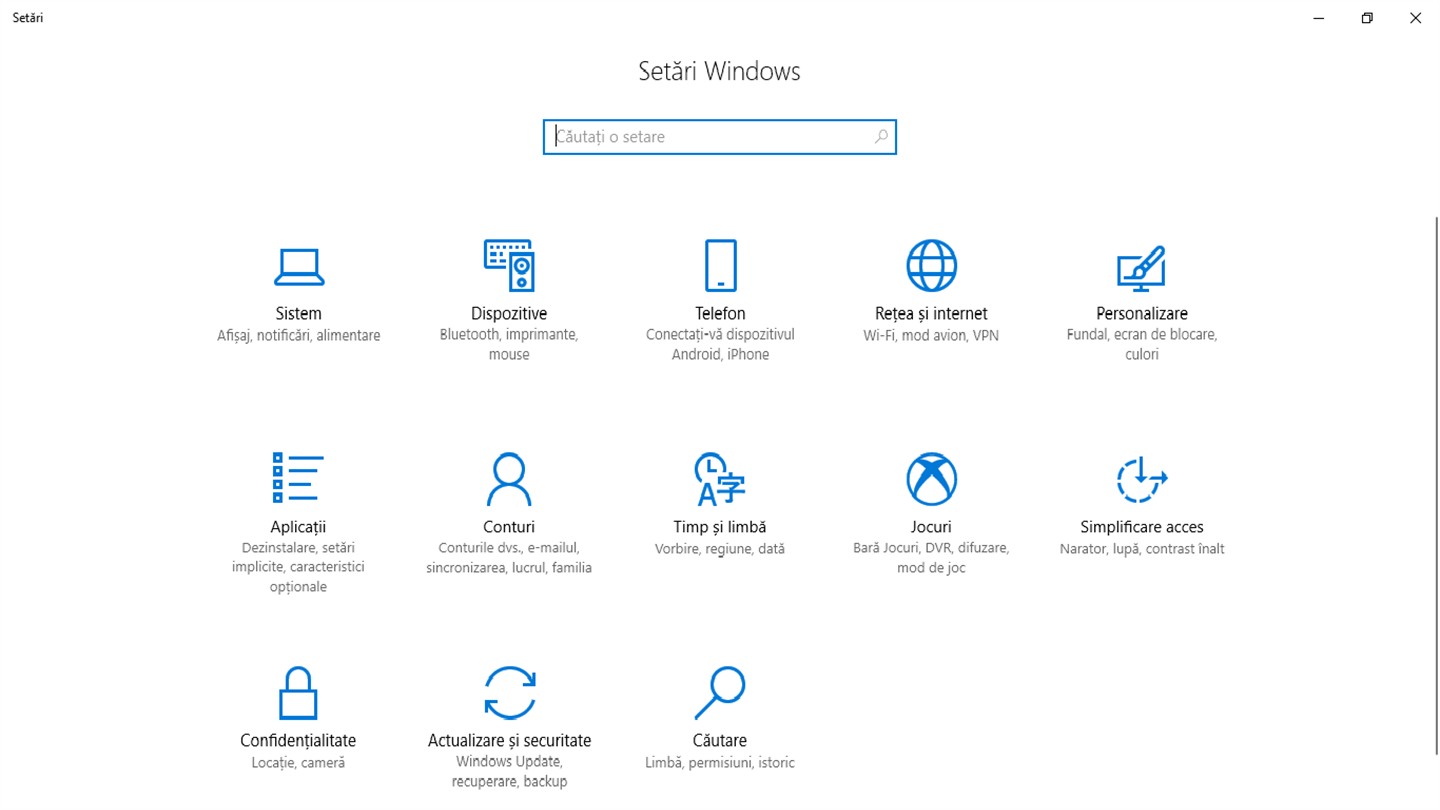Open Aplicații via its title

298,527
